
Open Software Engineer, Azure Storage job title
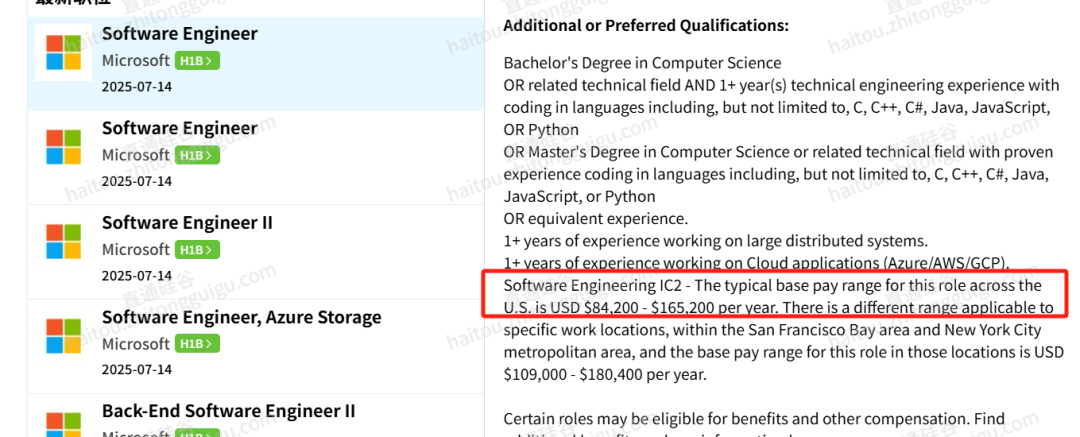[x=242, y=317]
